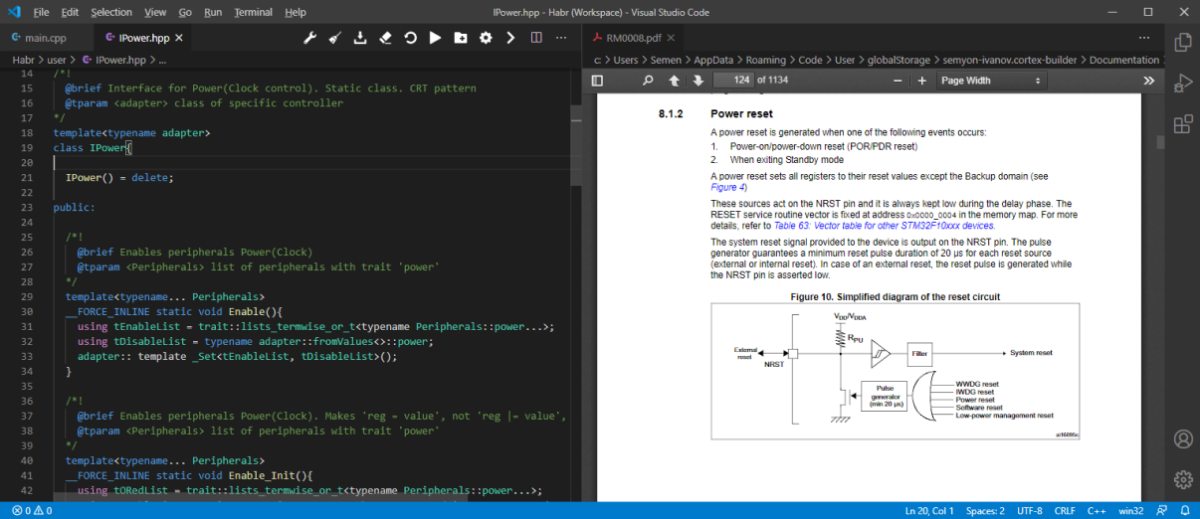Open the Run menu

tap(213, 12)
